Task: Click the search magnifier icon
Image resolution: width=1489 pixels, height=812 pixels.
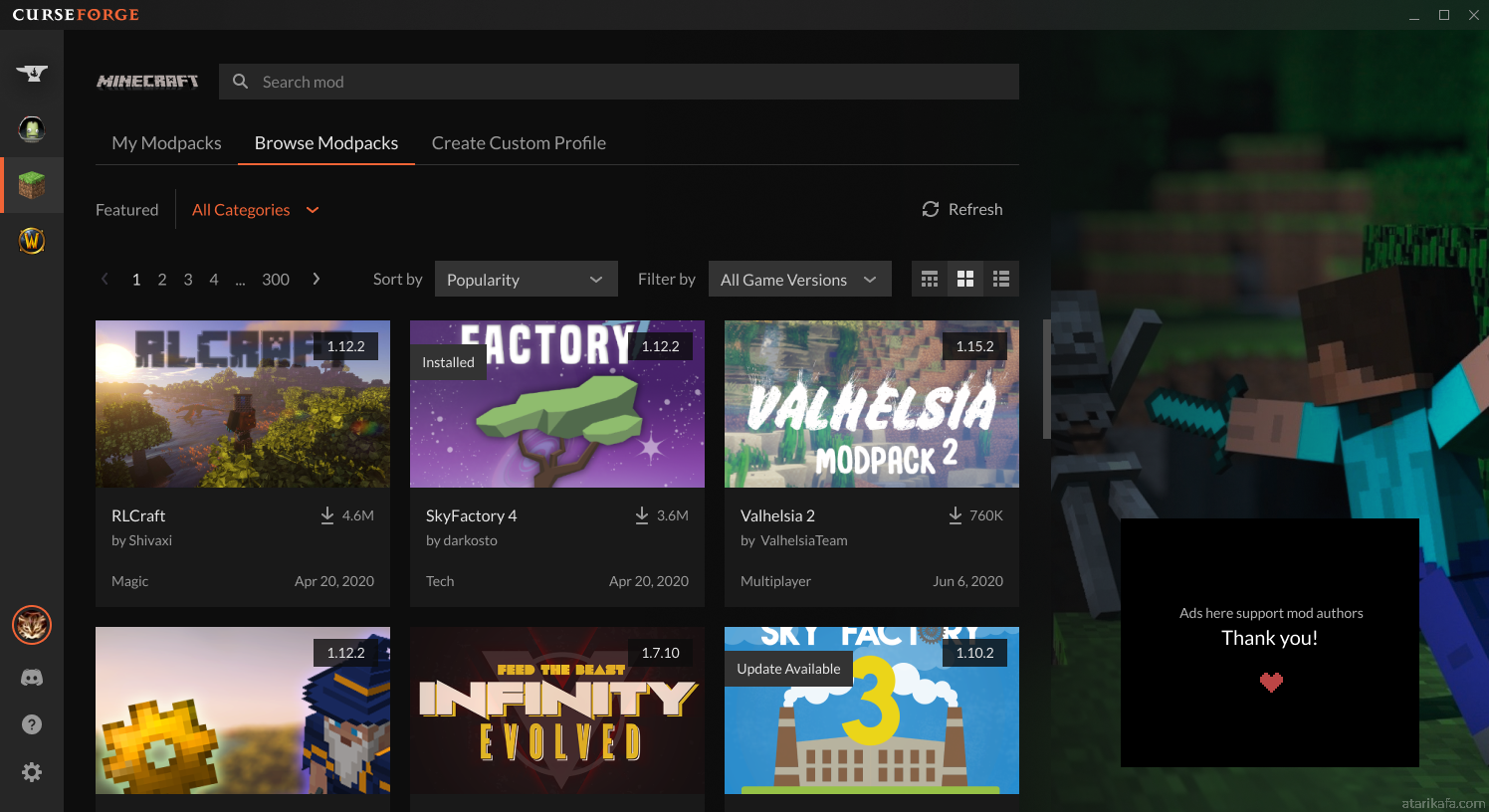Action: [240, 82]
